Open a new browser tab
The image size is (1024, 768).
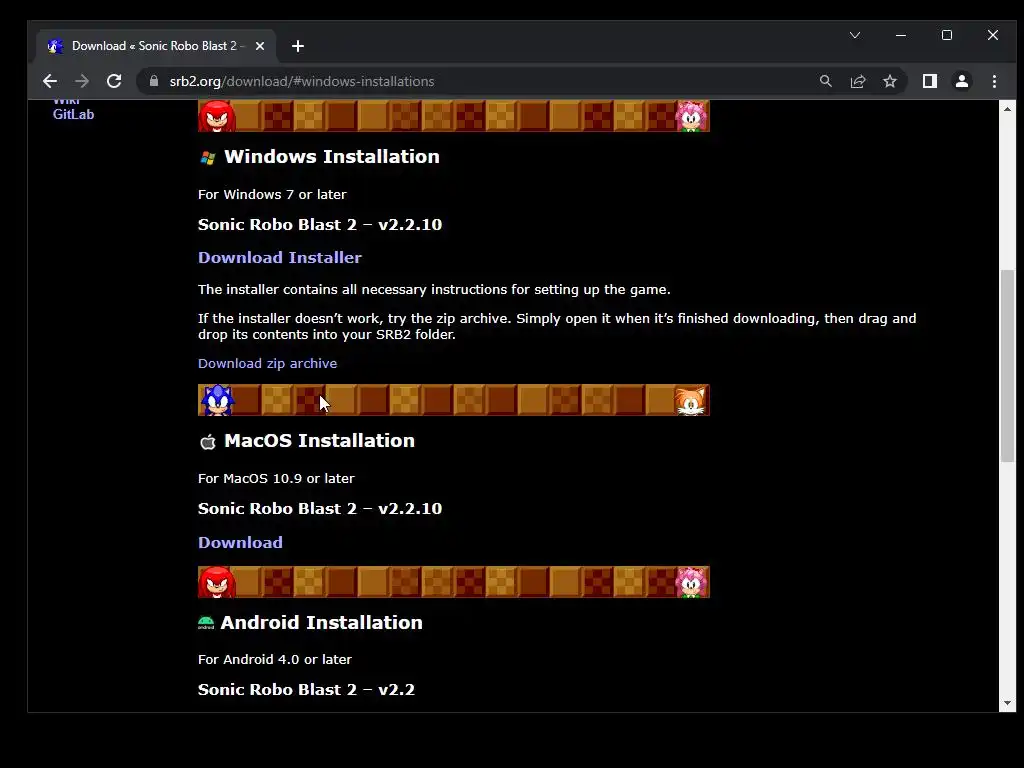(x=298, y=46)
